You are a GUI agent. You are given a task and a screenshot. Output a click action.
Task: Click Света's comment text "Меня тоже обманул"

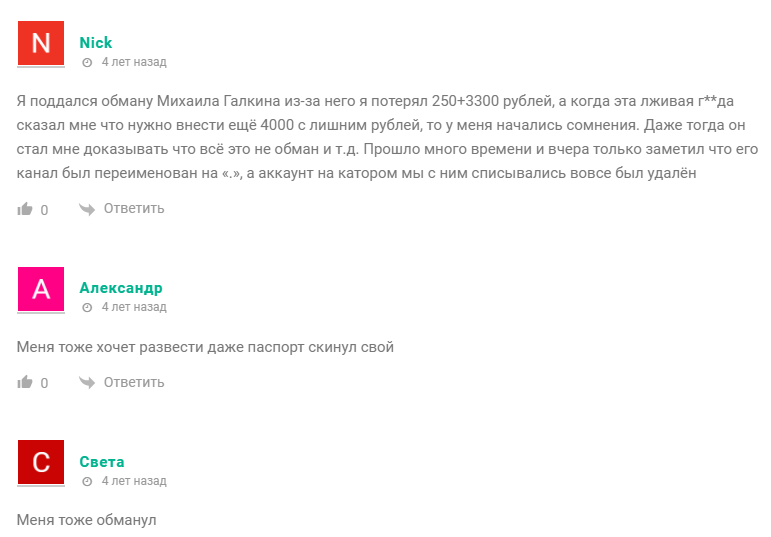coord(87,520)
